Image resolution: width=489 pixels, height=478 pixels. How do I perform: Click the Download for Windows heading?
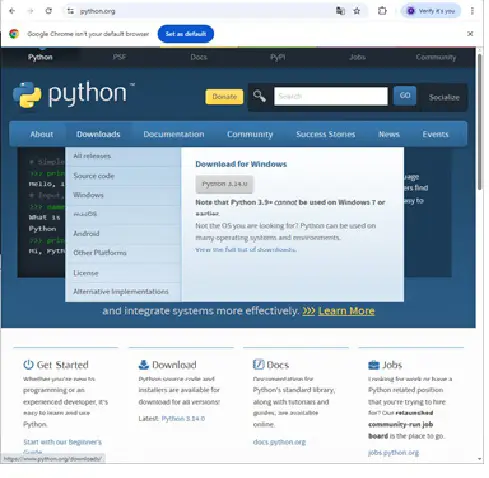pyautogui.click(x=241, y=164)
